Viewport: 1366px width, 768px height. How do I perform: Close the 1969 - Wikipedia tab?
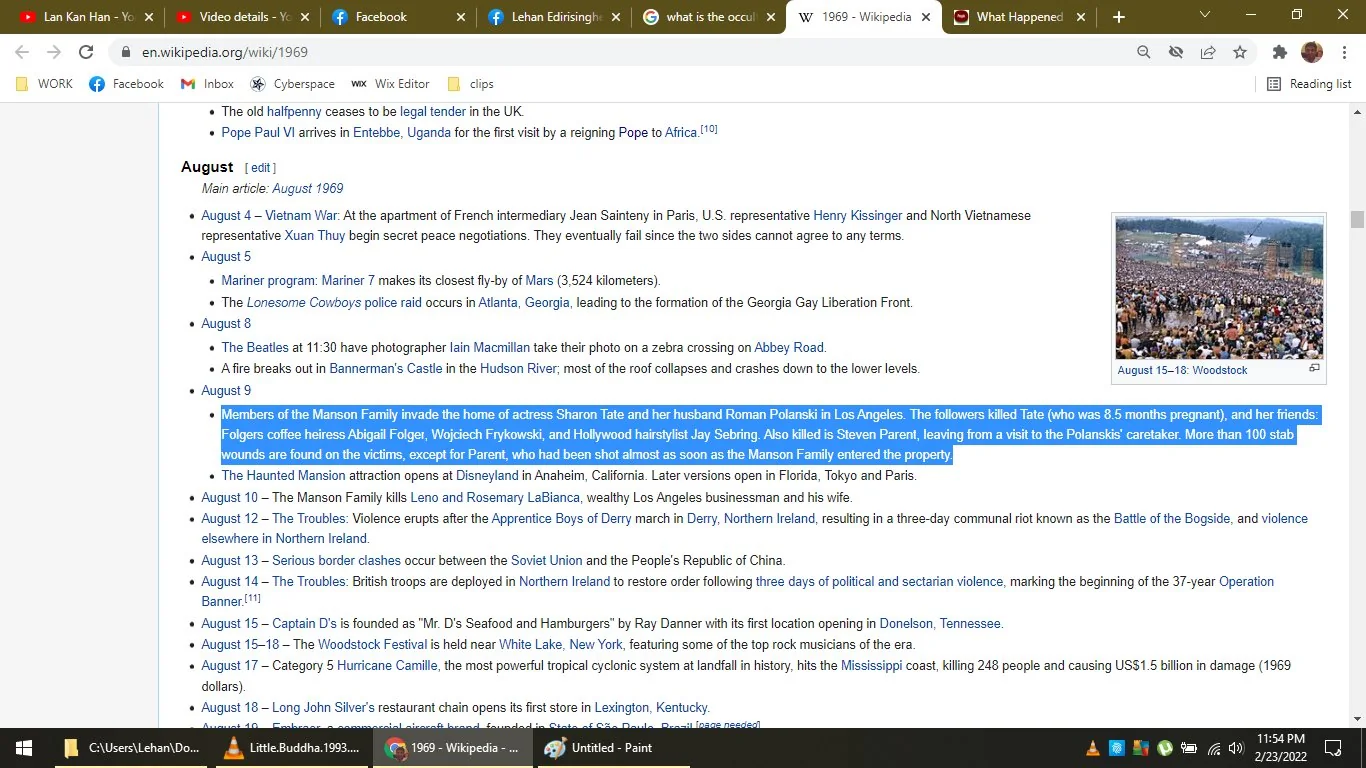925,17
